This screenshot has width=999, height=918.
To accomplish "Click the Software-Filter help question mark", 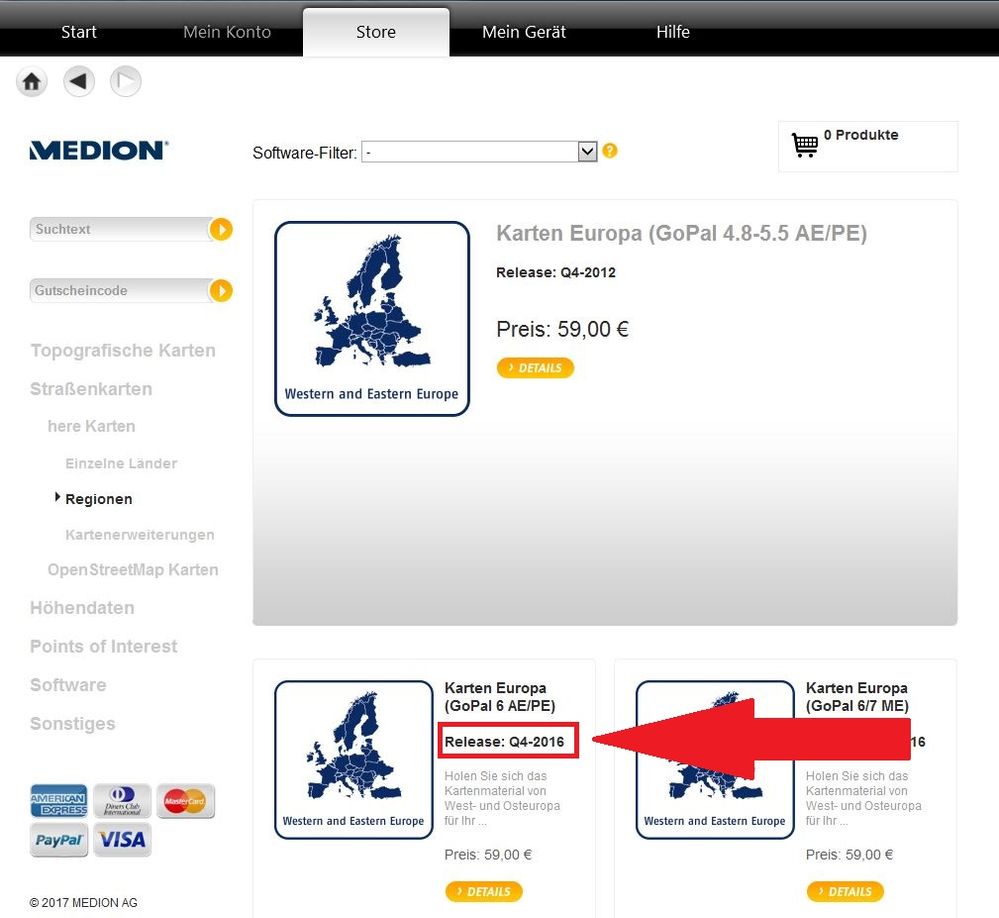I will (610, 151).
